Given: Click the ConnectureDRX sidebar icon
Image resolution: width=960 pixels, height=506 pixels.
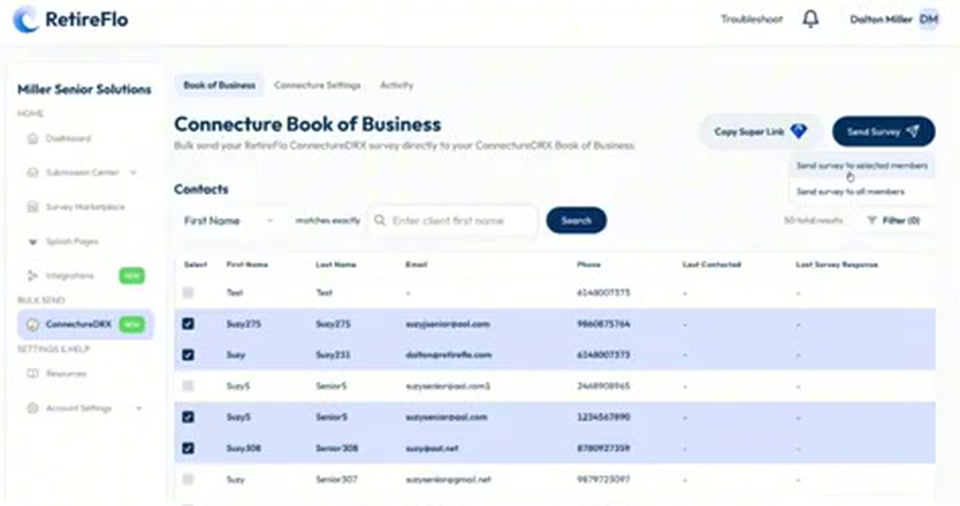Looking at the screenshot, I should click(33, 324).
